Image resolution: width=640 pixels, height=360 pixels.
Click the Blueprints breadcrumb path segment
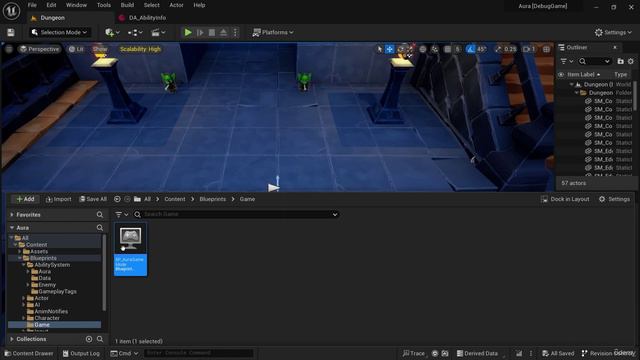coord(212,199)
